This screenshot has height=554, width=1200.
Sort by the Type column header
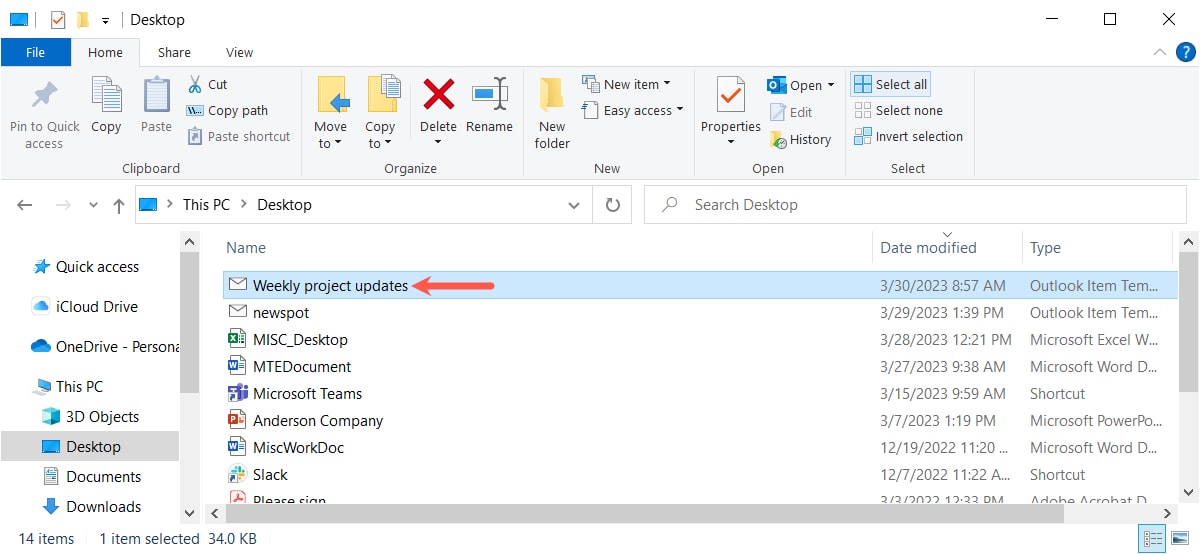click(x=1045, y=247)
